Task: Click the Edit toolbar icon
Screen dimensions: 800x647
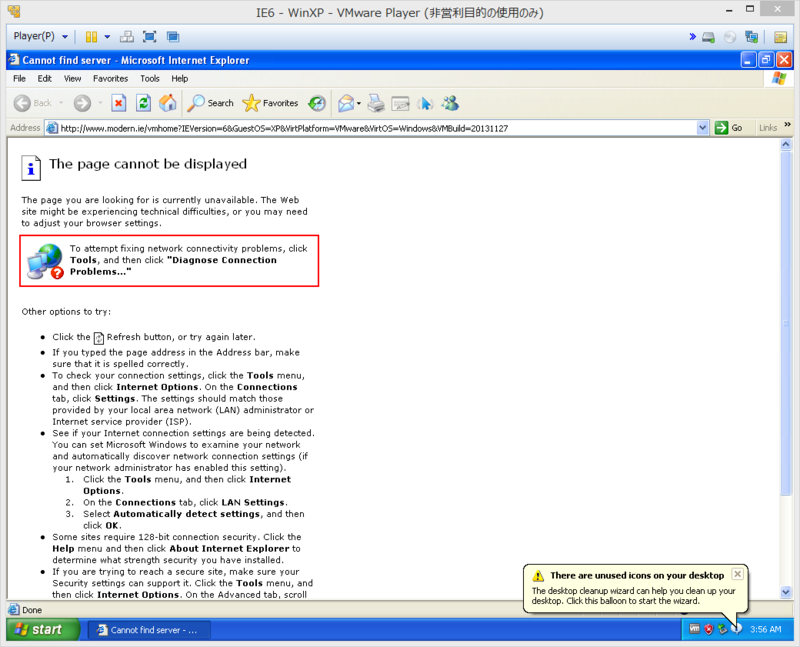Action: point(401,104)
